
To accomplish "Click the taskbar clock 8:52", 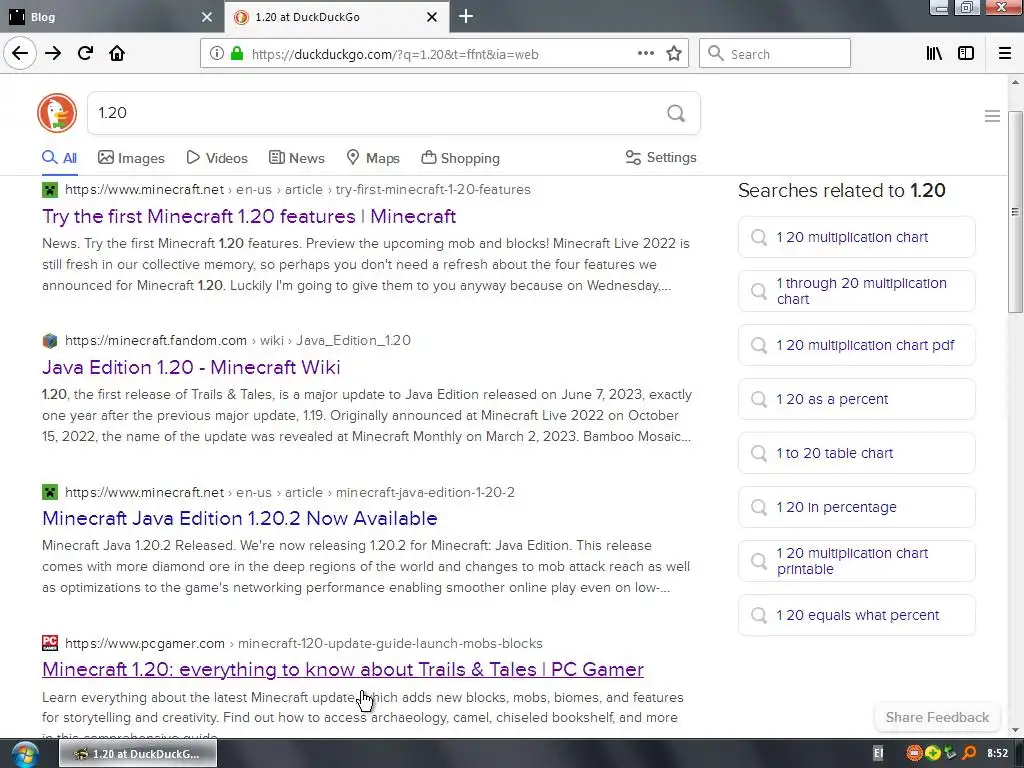I will point(997,754).
